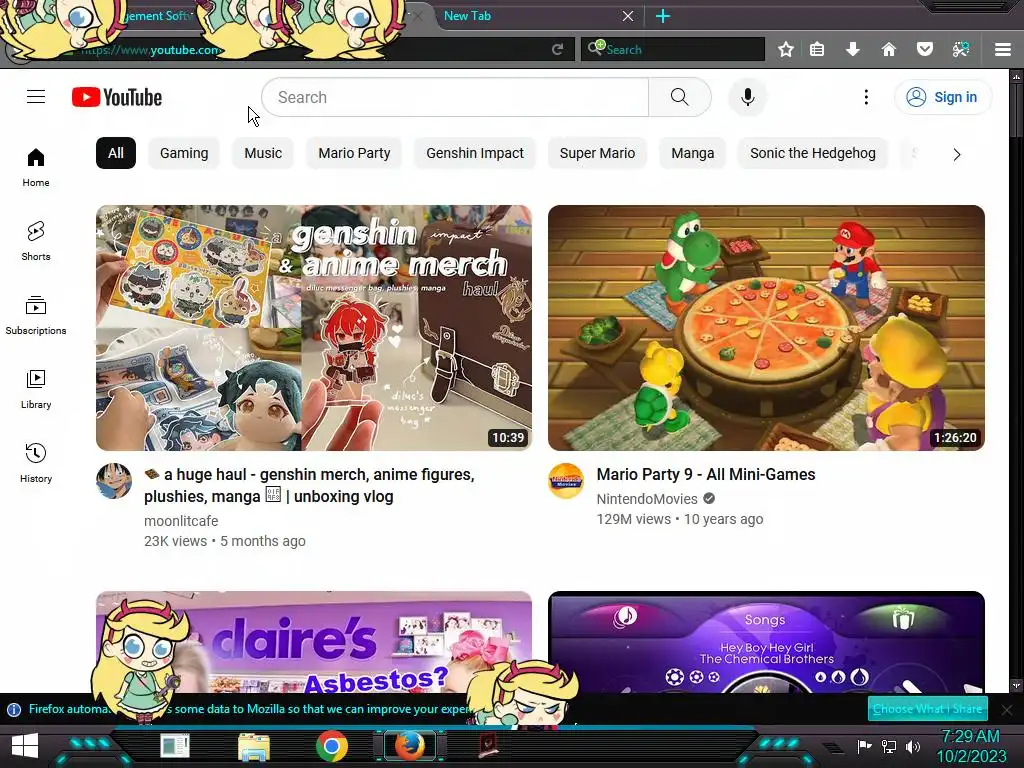Open Library from the sidebar
Screen dimensions: 1024x768
point(36,389)
